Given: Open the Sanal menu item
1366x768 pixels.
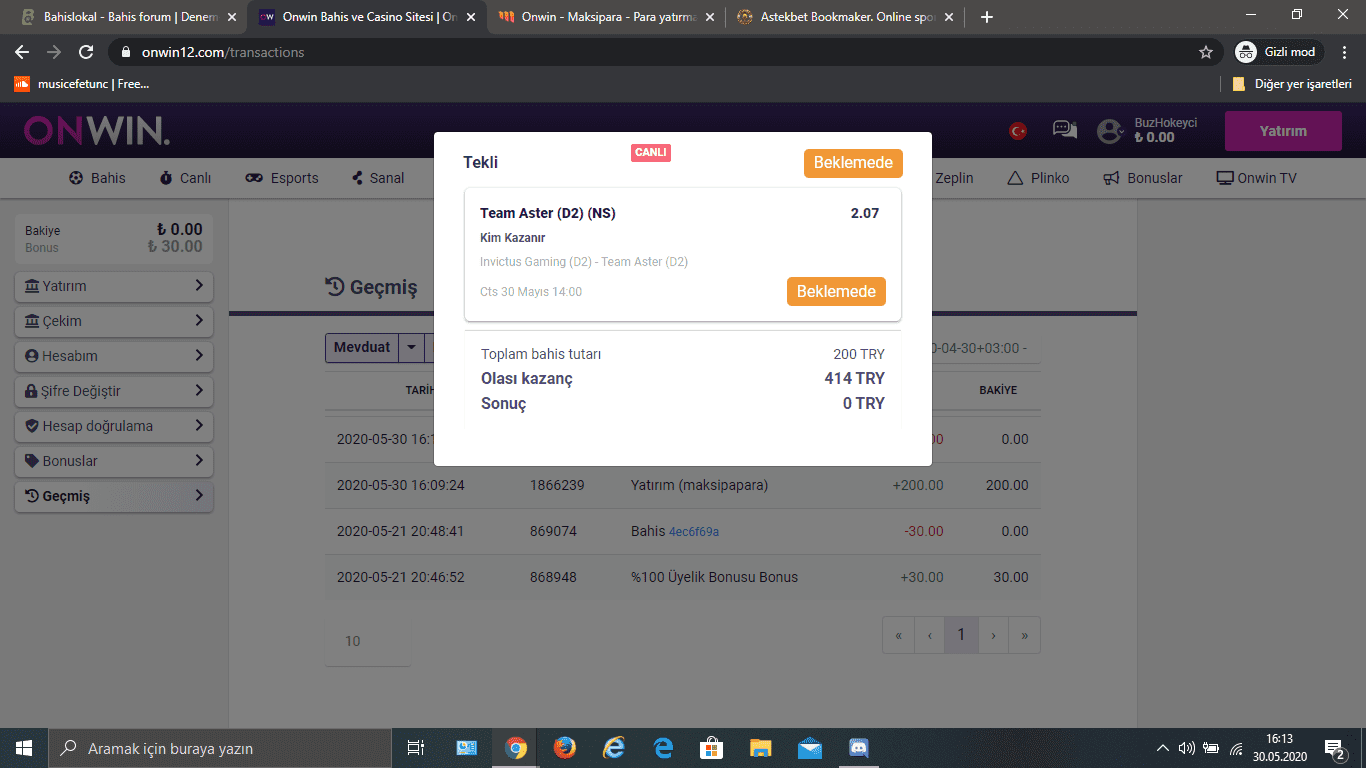Looking at the screenshot, I should (378, 178).
